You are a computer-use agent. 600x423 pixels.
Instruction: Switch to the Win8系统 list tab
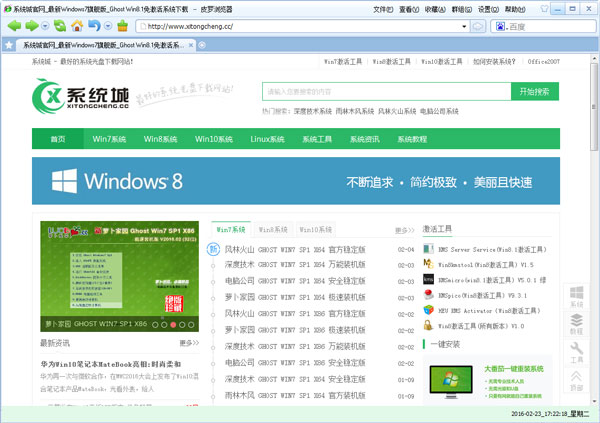273,230
